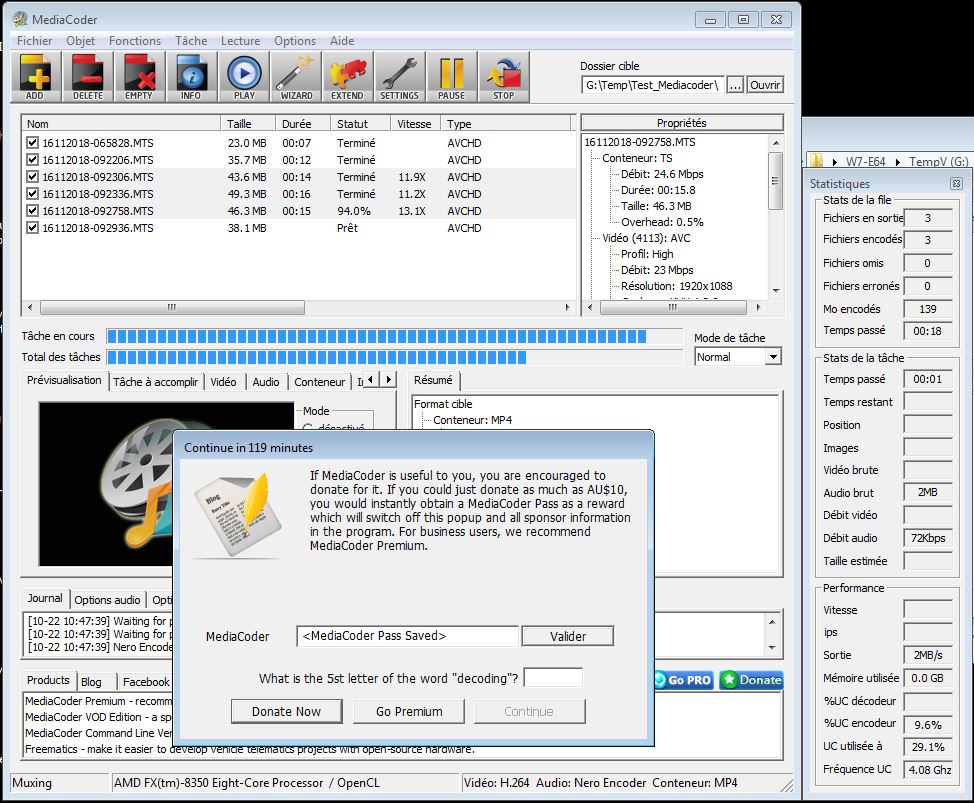This screenshot has height=803, width=974.
Task: Select the Conteneur: TS tree node
Action: point(637,158)
